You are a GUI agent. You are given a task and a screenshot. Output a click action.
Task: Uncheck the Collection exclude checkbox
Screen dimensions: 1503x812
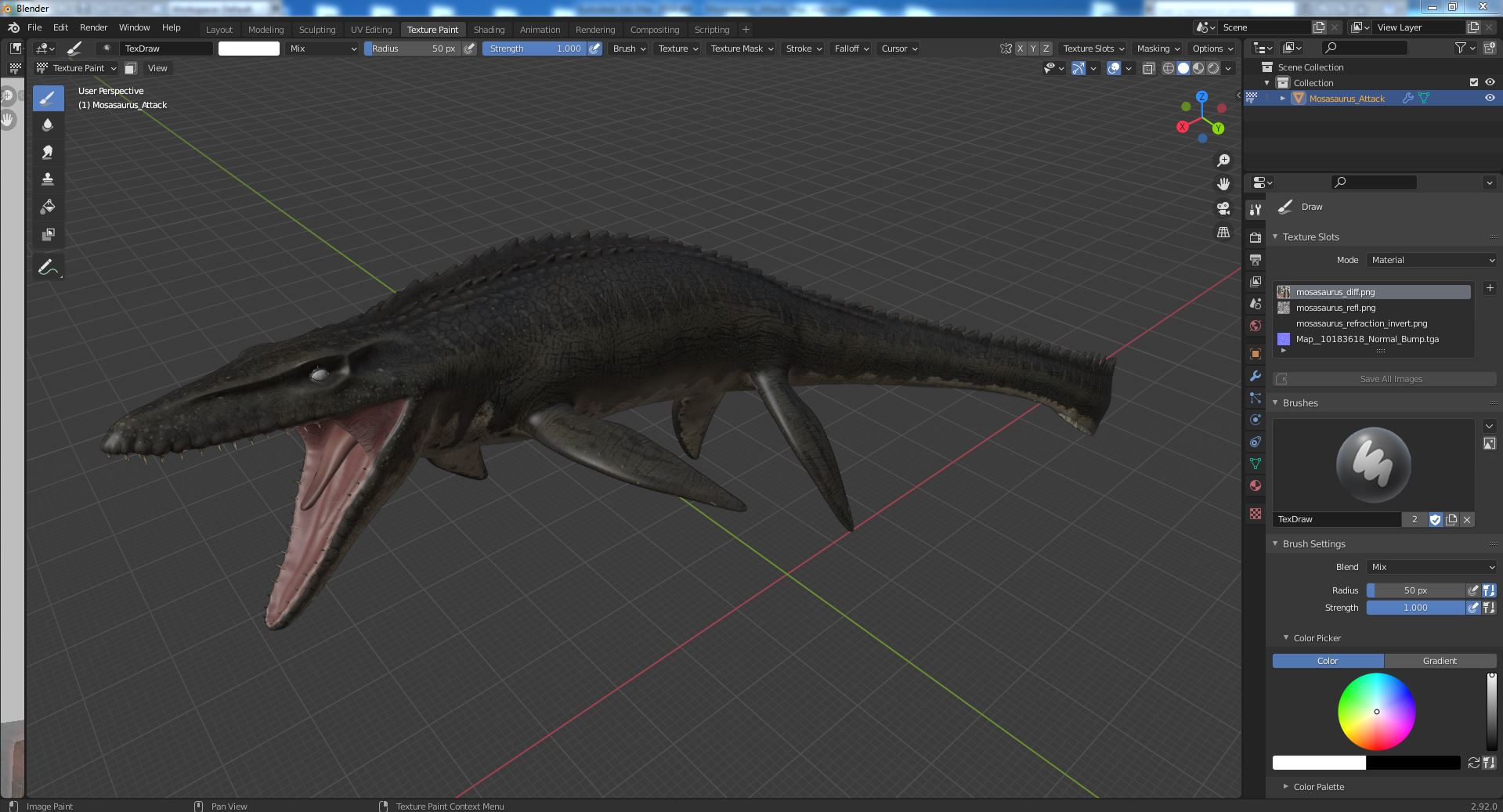[x=1473, y=82]
